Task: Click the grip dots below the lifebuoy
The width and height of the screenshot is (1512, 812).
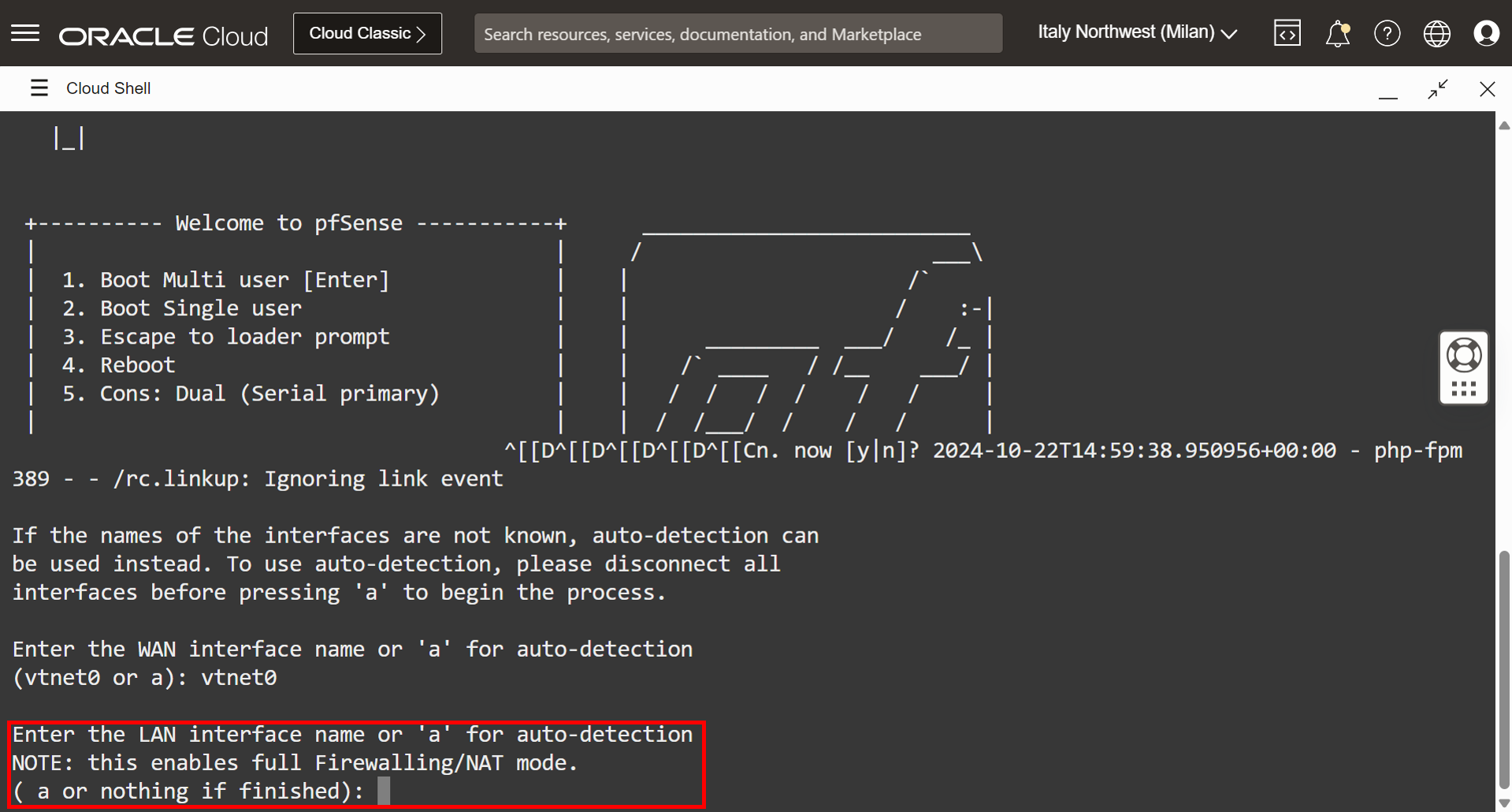Action: tap(1464, 389)
